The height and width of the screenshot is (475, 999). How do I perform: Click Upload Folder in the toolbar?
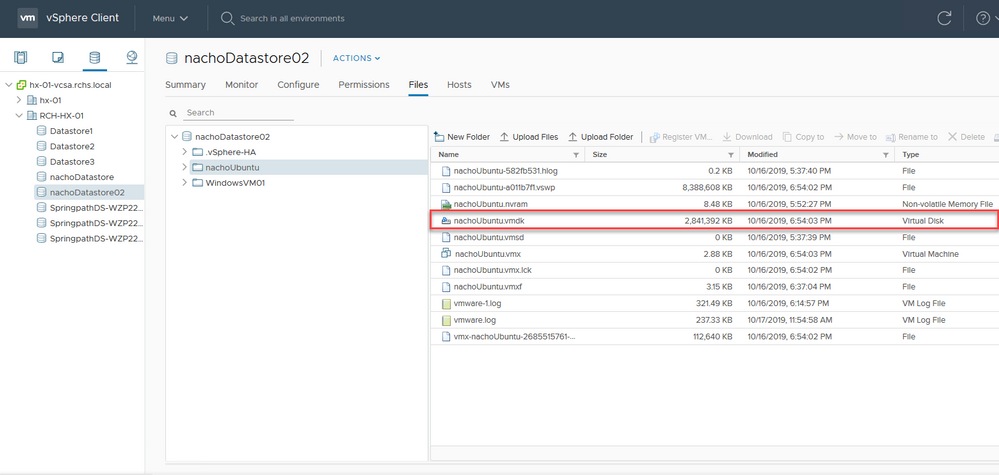click(x=600, y=137)
